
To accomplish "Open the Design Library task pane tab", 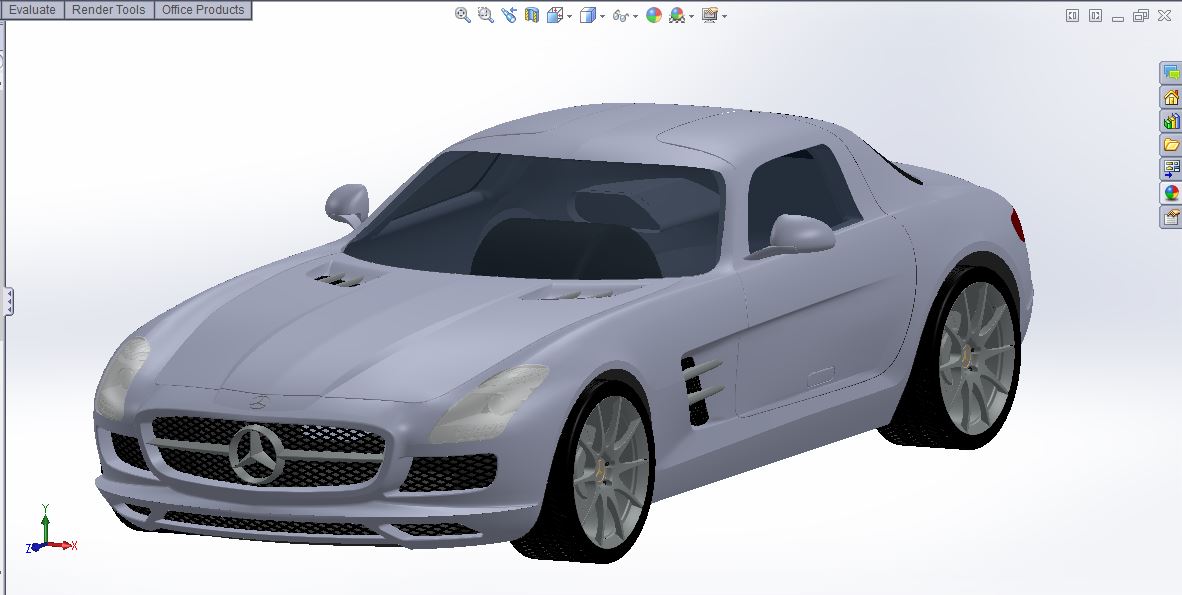I will point(1171,121).
